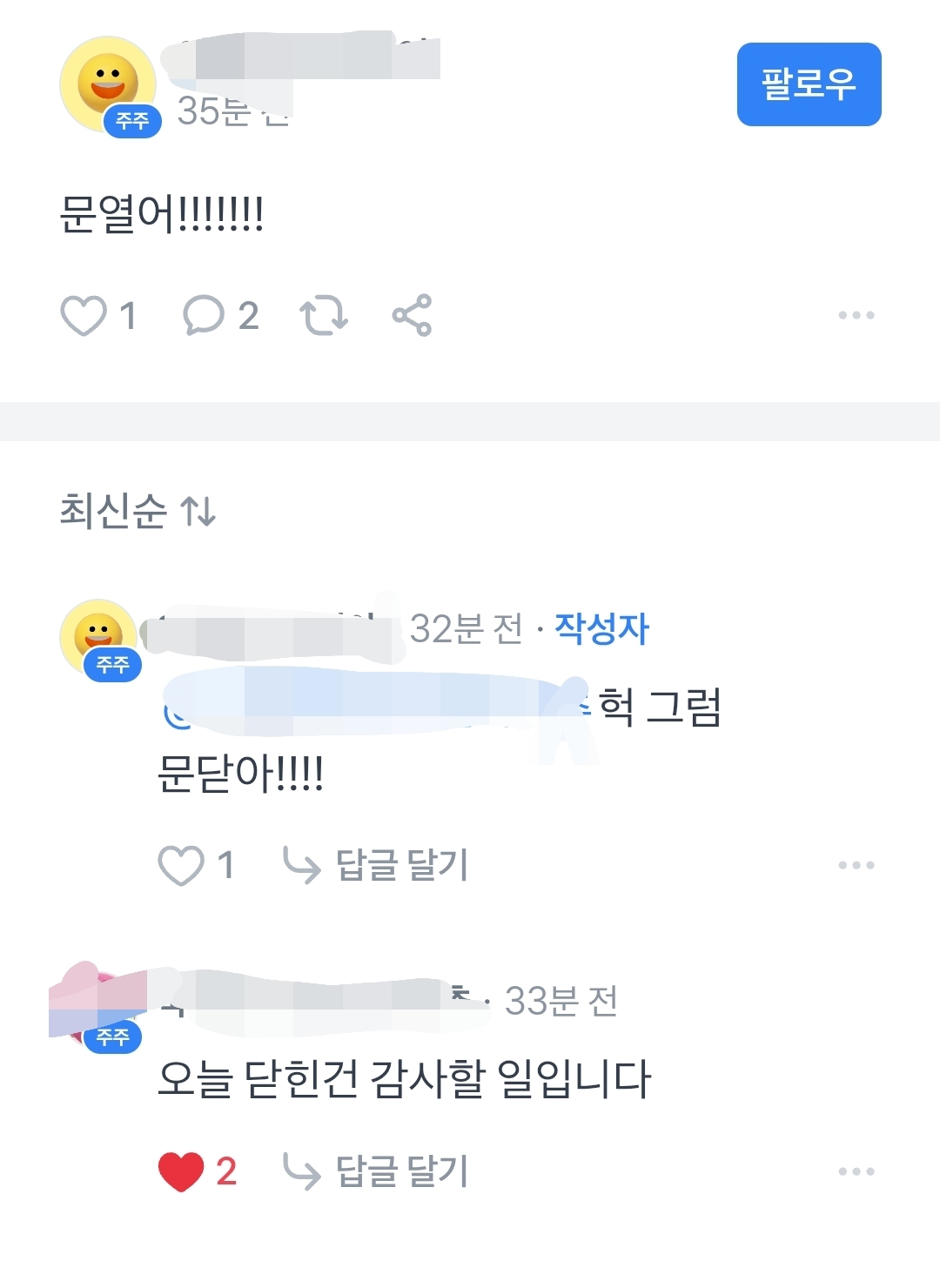Change sort order via 최신순 toggle
Screen dimensions: 940x1288
138,511
